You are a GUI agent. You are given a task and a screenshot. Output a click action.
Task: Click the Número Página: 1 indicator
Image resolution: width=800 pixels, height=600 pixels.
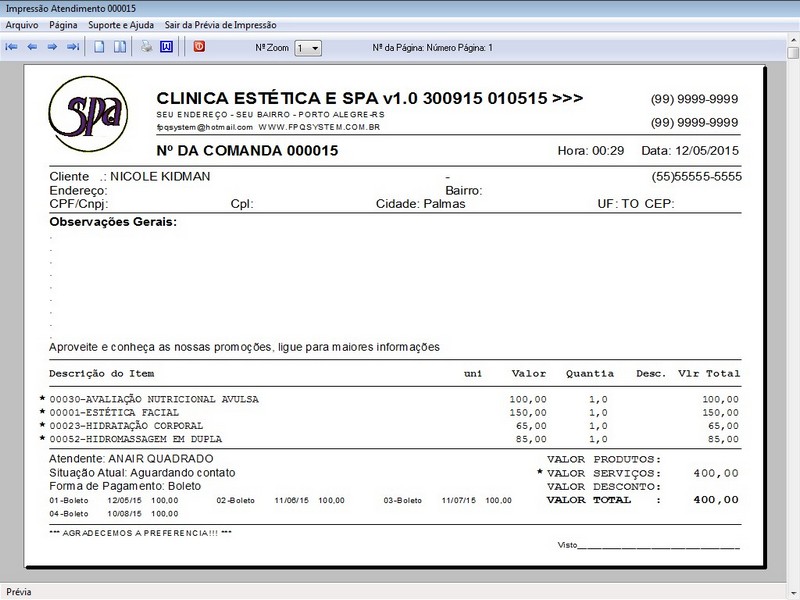coord(460,47)
